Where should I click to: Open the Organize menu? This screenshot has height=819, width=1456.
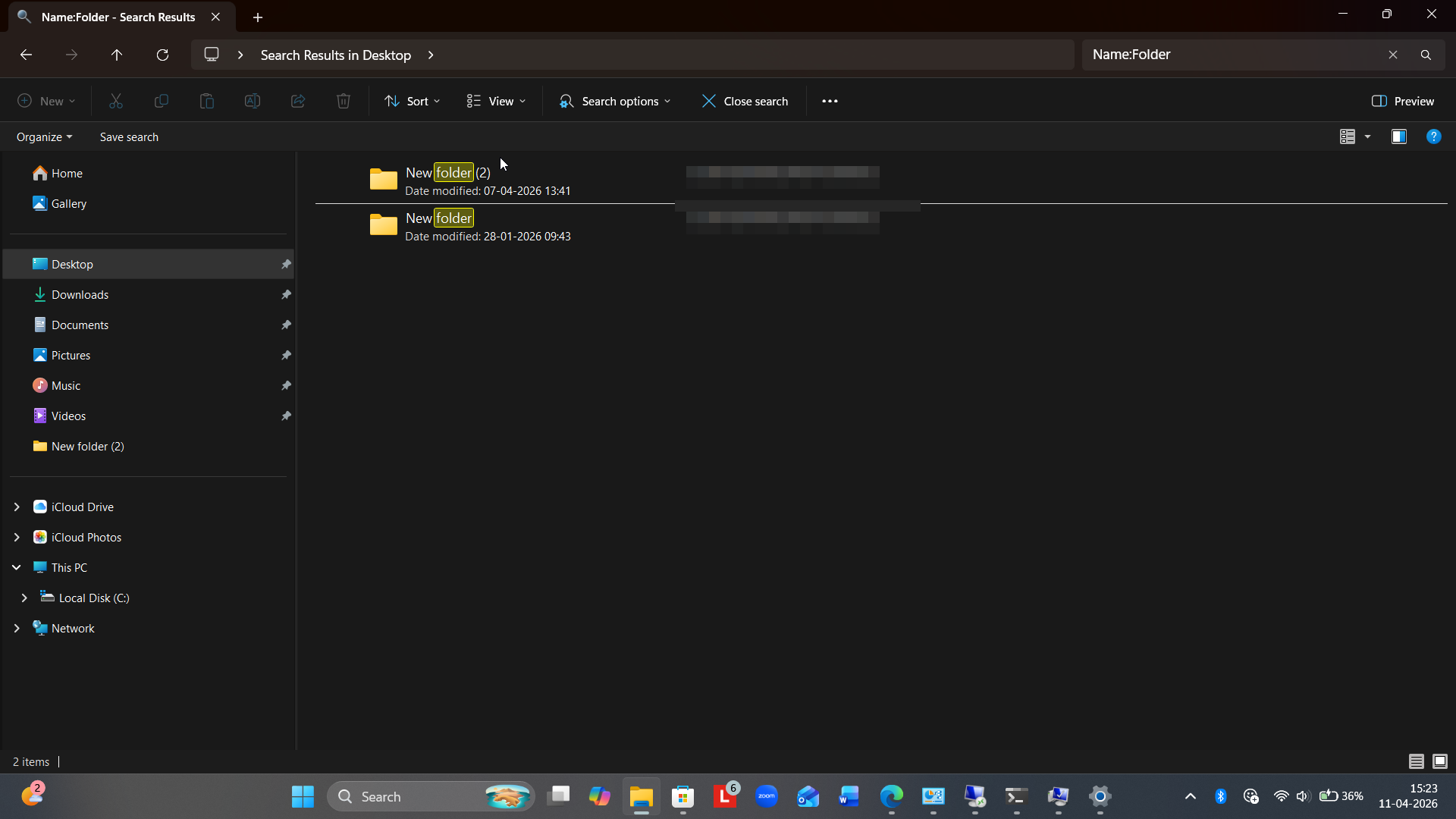coord(44,136)
